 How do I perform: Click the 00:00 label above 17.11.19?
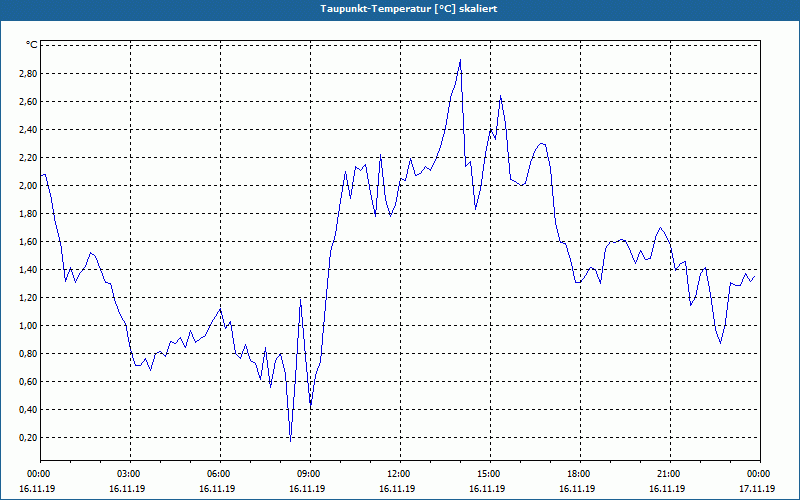point(760,474)
